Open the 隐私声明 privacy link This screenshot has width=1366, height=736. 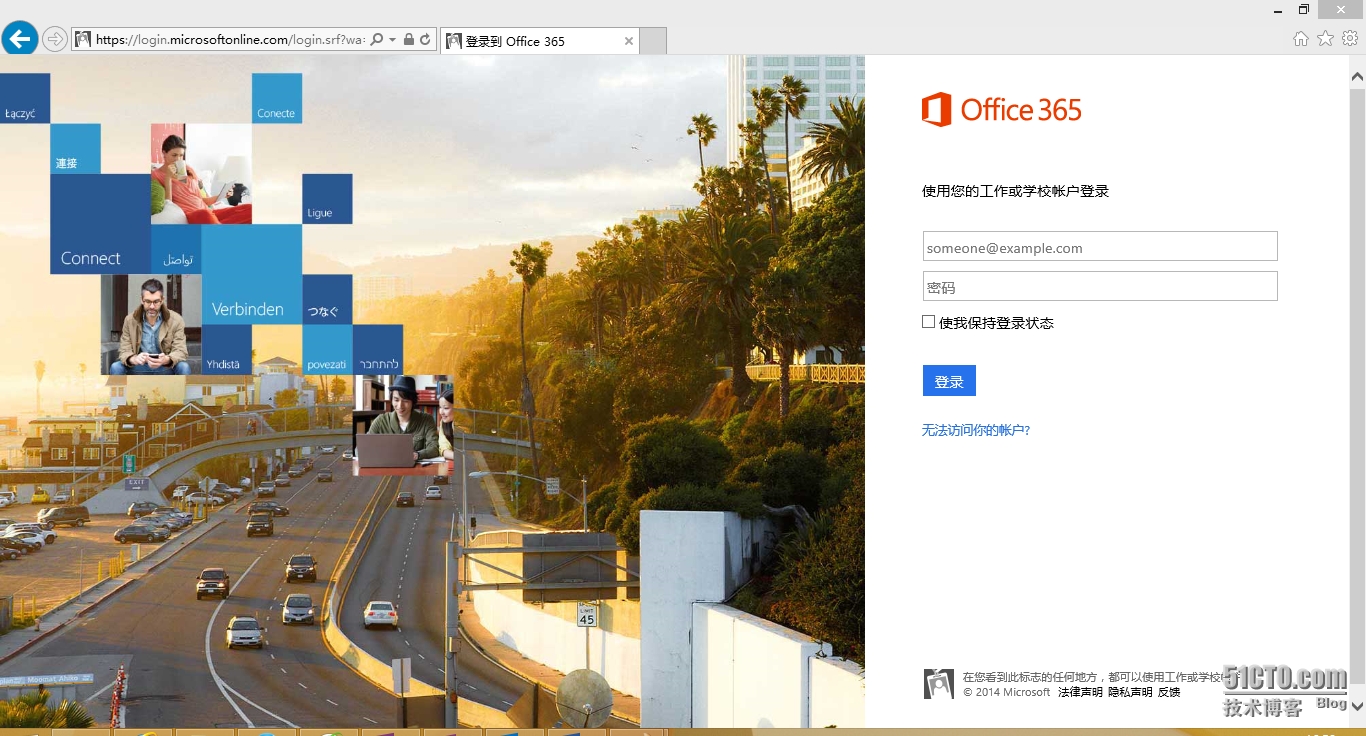(1130, 692)
